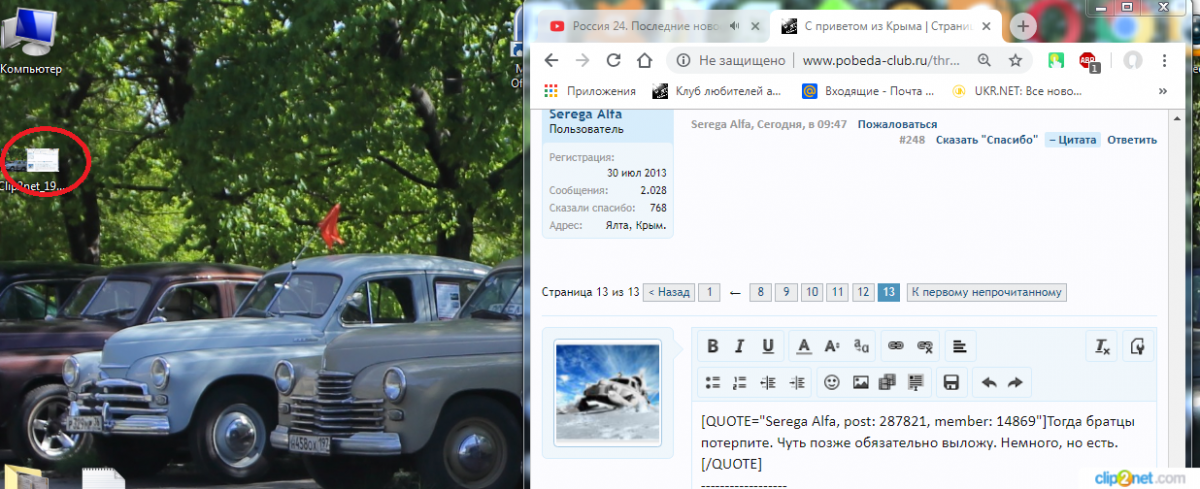Image resolution: width=1200 pixels, height=489 pixels.
Task: Reload the current page
Action: pos(613,60)
